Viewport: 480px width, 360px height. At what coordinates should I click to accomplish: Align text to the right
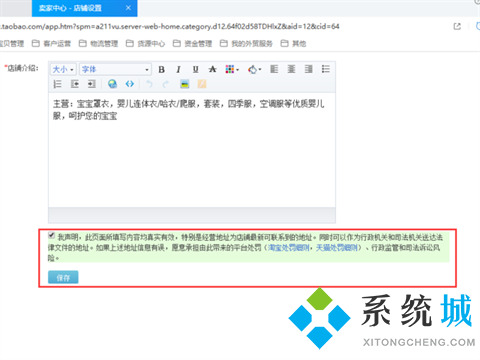pos(309,69)
